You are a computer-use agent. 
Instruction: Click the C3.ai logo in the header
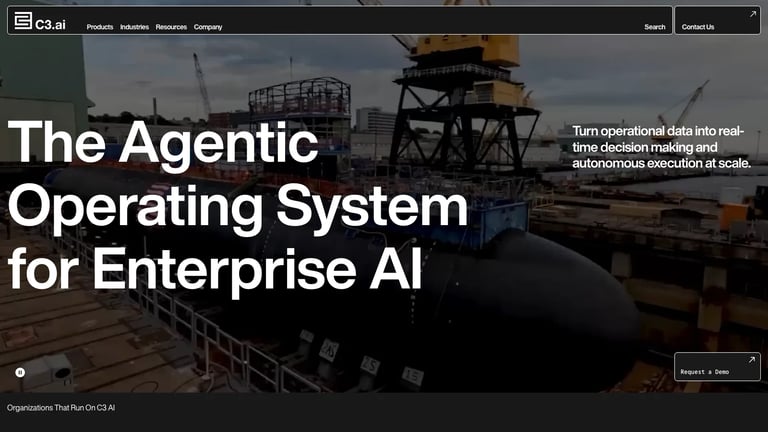[x=40, y=21]
